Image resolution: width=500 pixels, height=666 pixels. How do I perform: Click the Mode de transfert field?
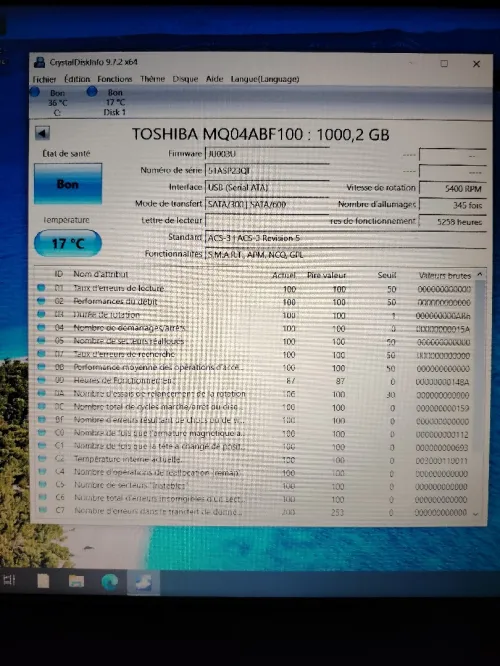pos(267,204)
